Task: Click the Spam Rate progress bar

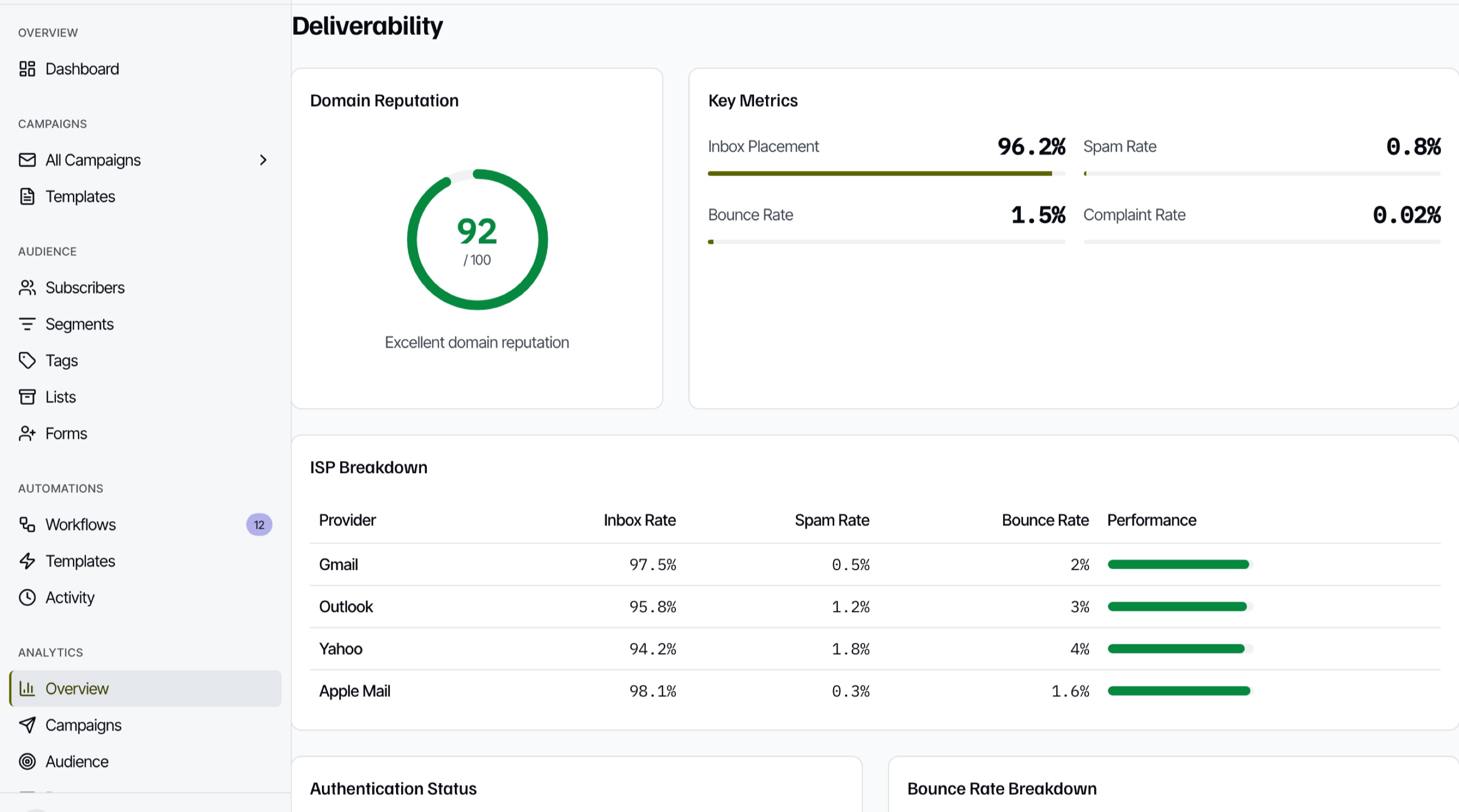Action: pyautogui.click(x=1262, y=174)
